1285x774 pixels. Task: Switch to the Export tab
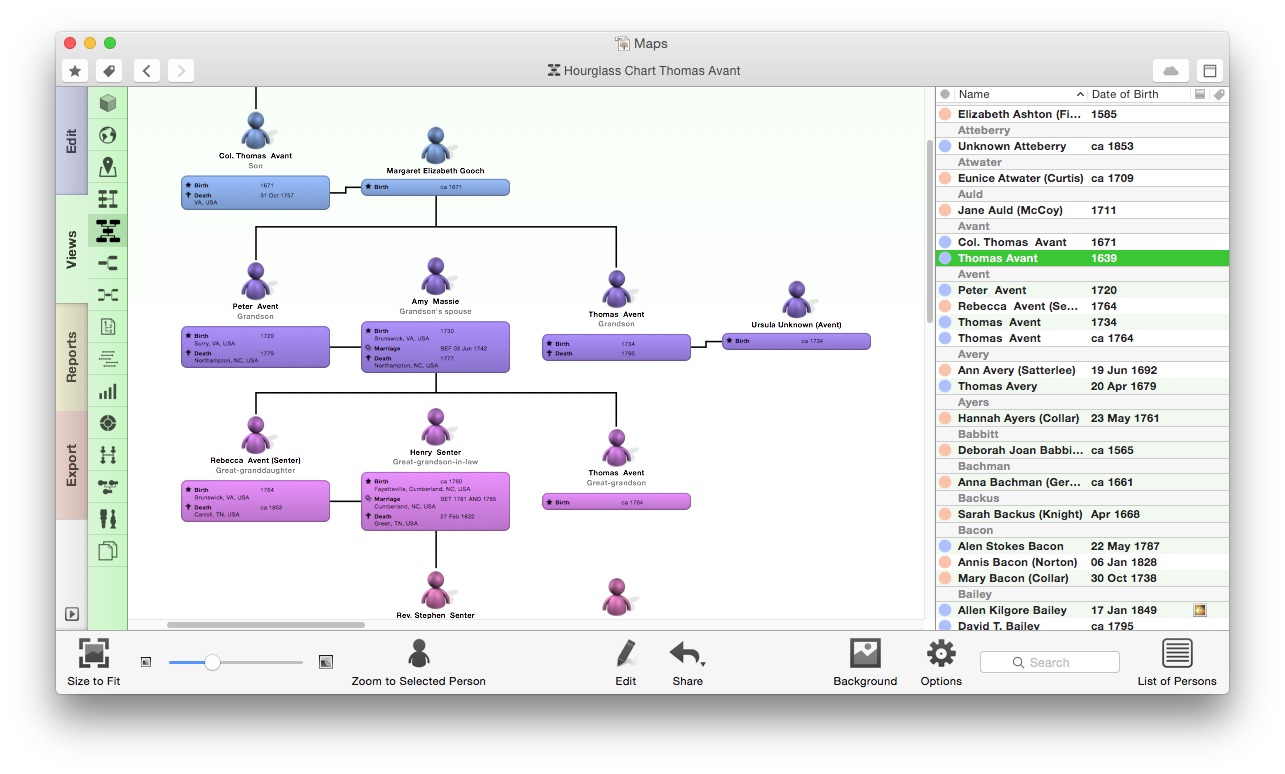pos(72,465)
